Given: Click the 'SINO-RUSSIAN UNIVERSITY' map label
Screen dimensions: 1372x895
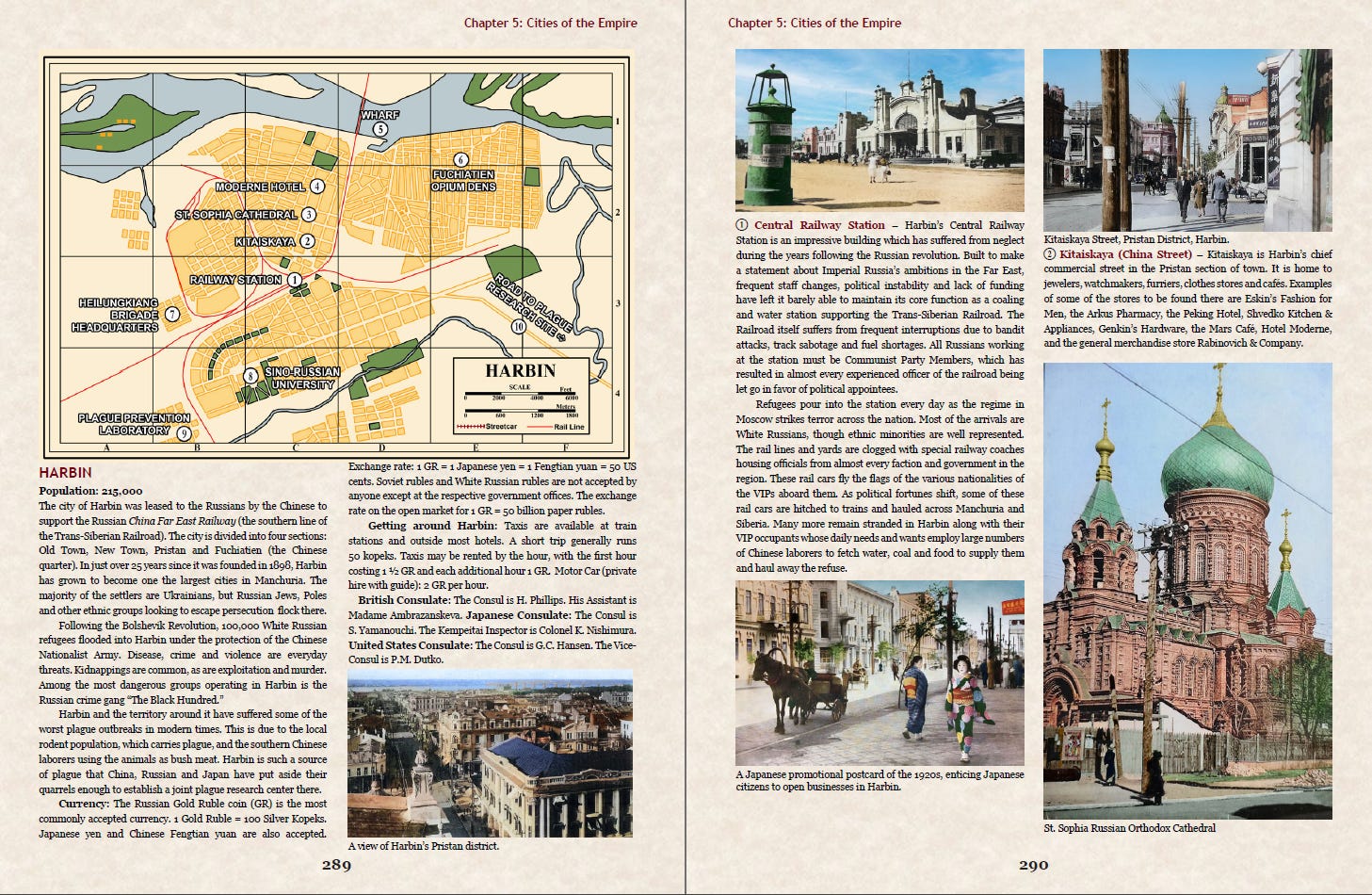Looking at the screenshot, I should [x=302, y=378].
